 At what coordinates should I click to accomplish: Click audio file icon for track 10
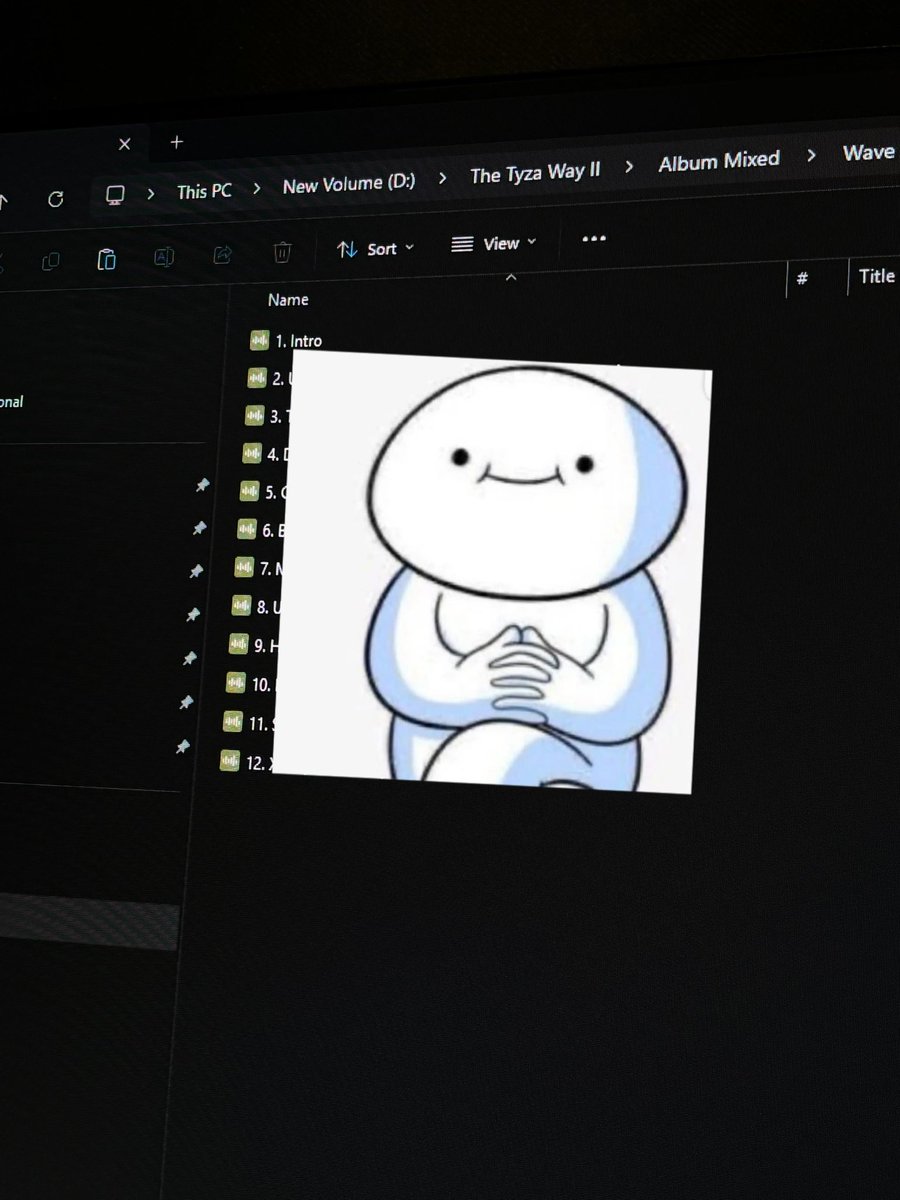235,683
